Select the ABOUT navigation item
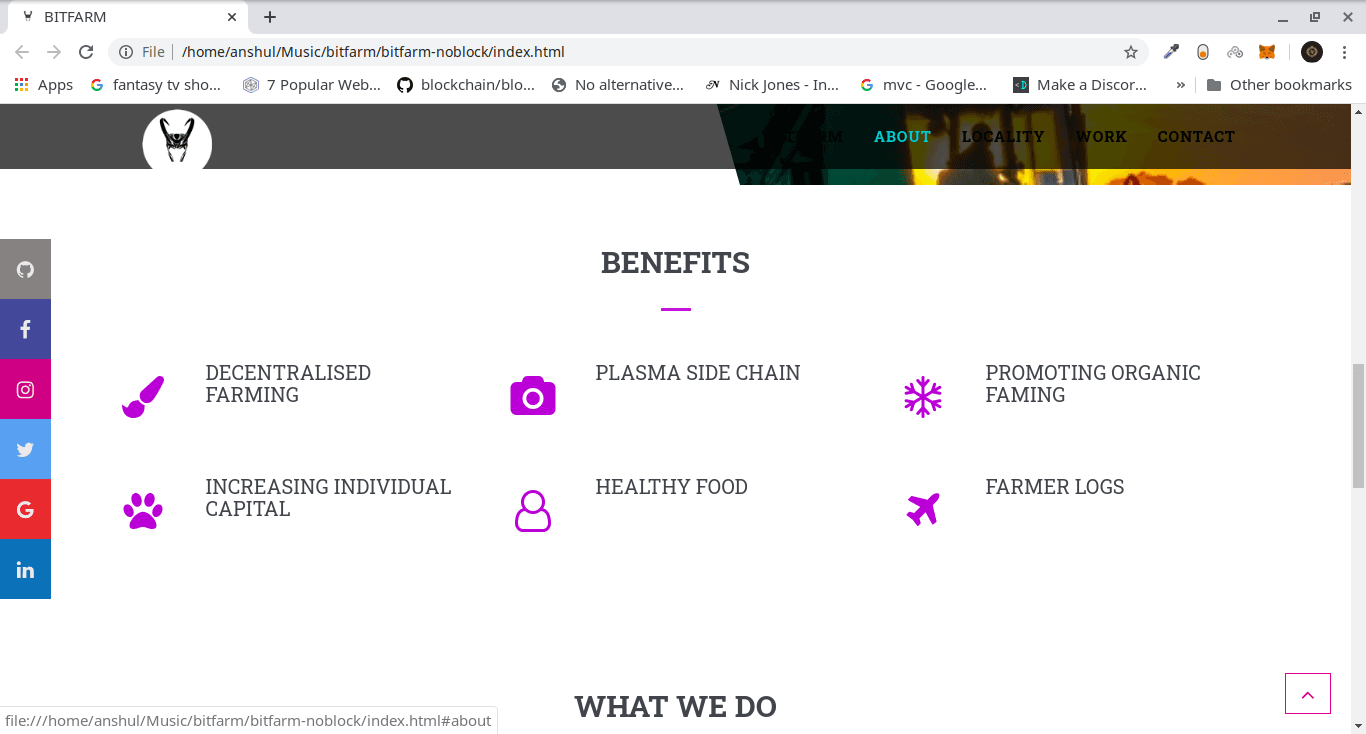Image resolution: width=1366 pixels, height=734 pixels. [902, 137]
